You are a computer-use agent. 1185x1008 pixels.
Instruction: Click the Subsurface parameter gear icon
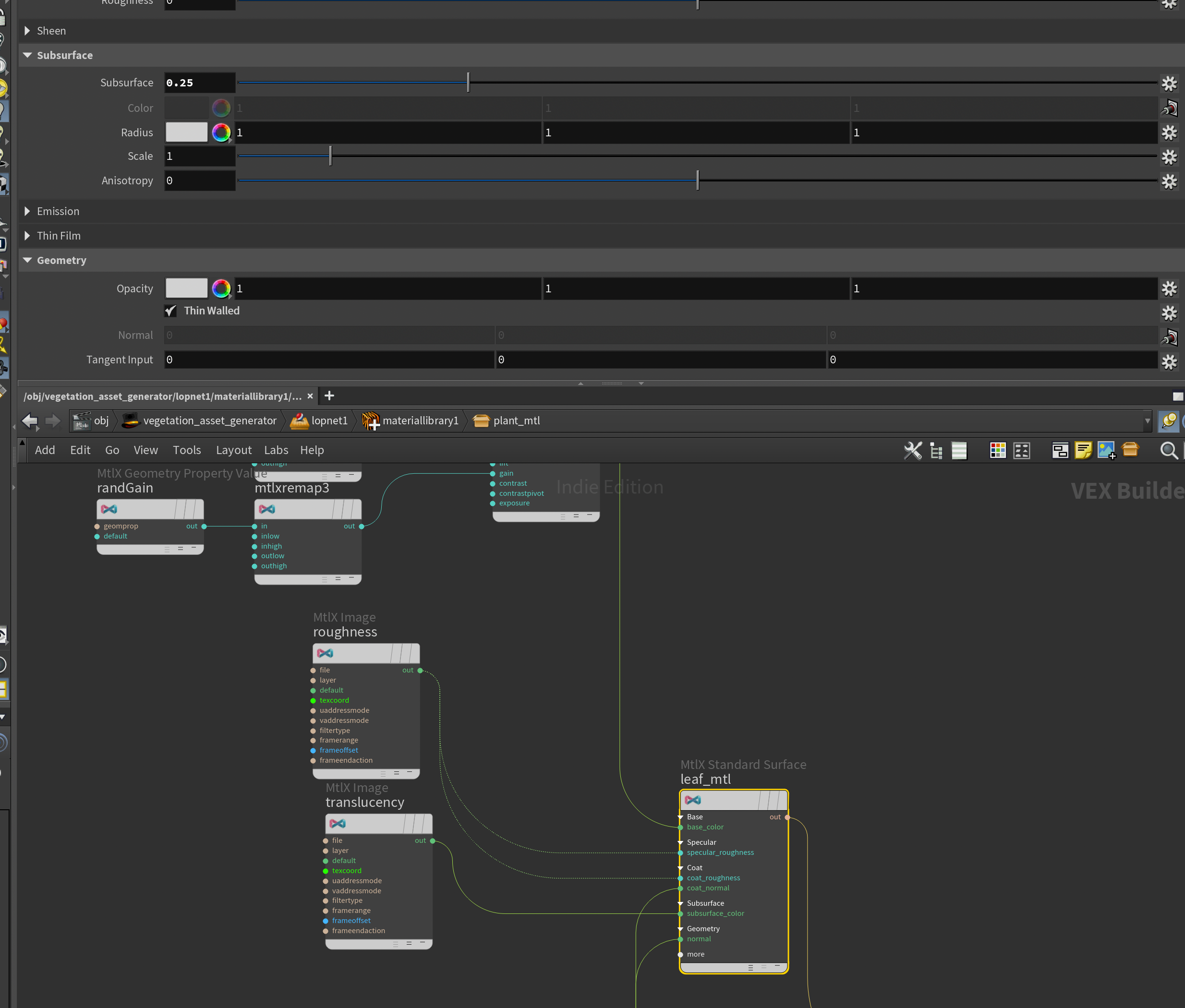pyautogui.click(x=1169, y=84)
